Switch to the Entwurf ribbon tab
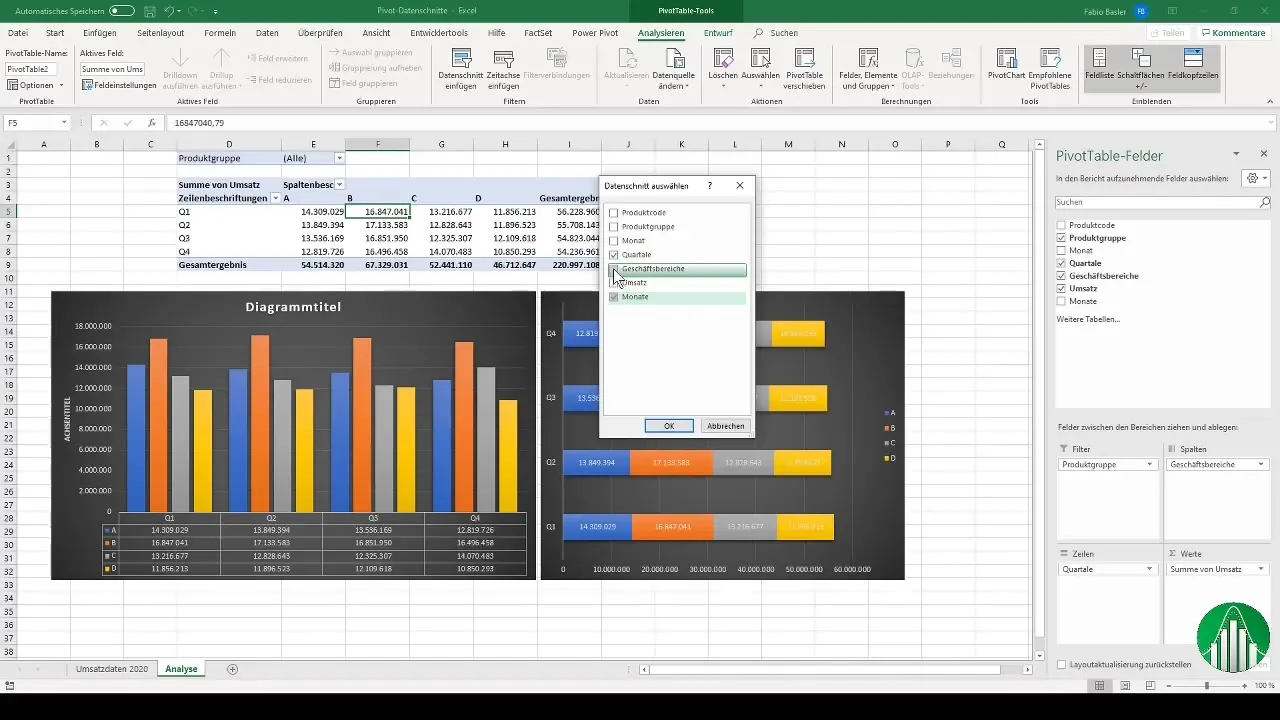This screenshot has height=720, width=1280. (x=718, y=33)
